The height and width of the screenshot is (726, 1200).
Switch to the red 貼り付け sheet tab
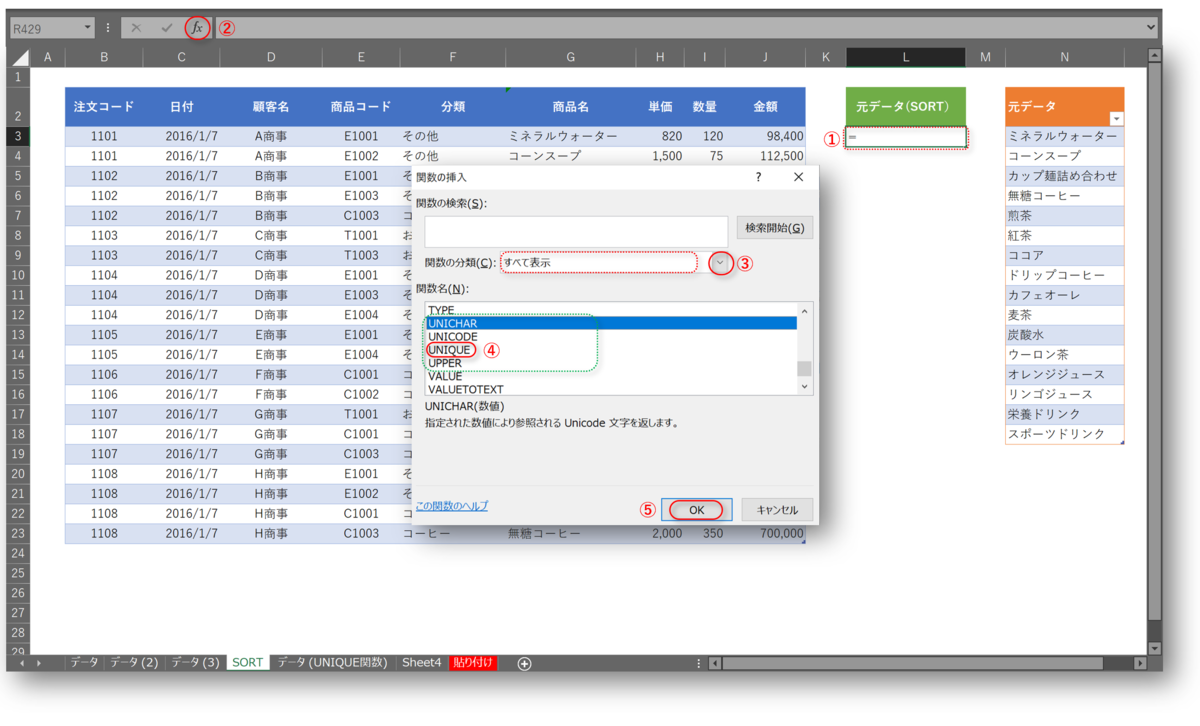[474, 663]
